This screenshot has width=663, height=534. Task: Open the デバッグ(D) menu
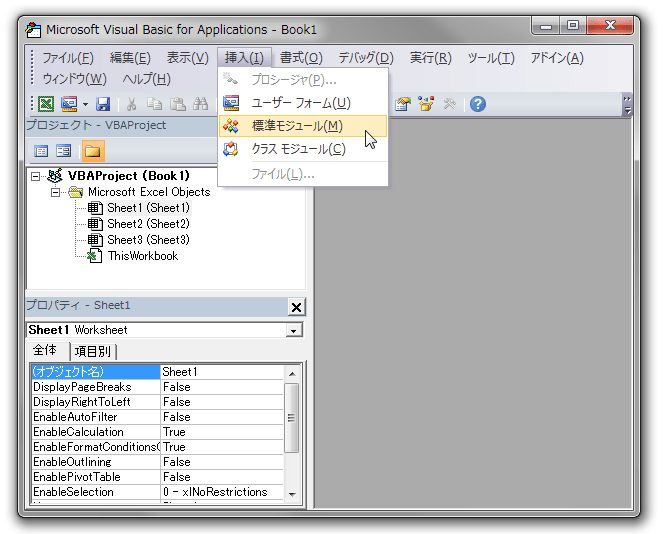click(x=366, y=58)
